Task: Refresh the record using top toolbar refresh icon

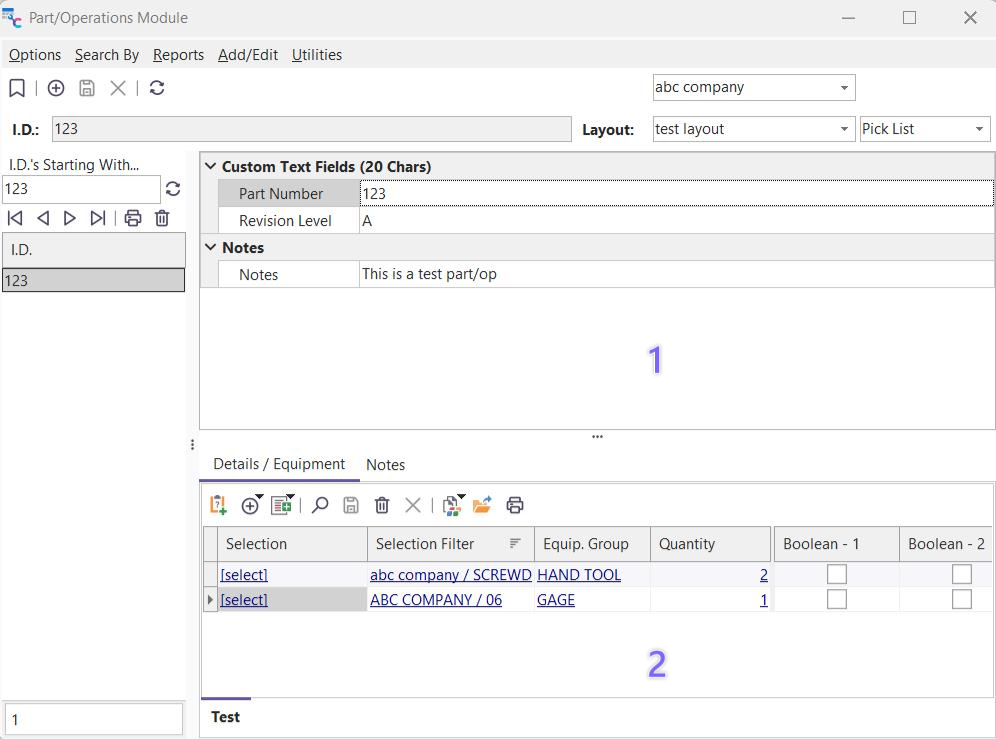Action: pos(157,88)
